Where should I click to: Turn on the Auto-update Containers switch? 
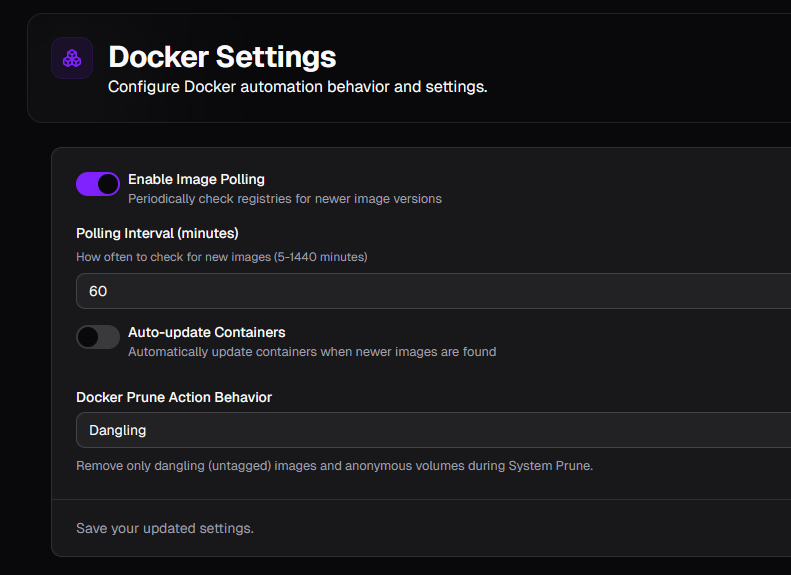pyautogui.click(x=98, y=337)
